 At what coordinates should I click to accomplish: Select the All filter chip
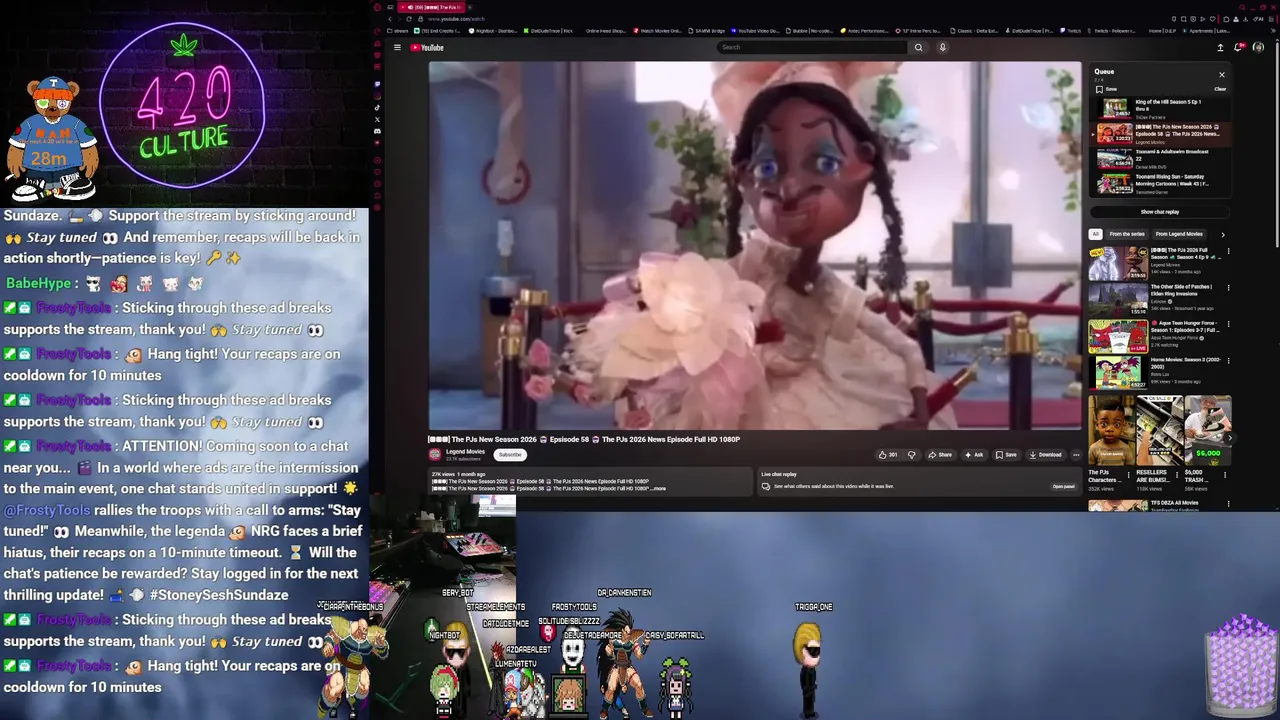(1095, 234)
